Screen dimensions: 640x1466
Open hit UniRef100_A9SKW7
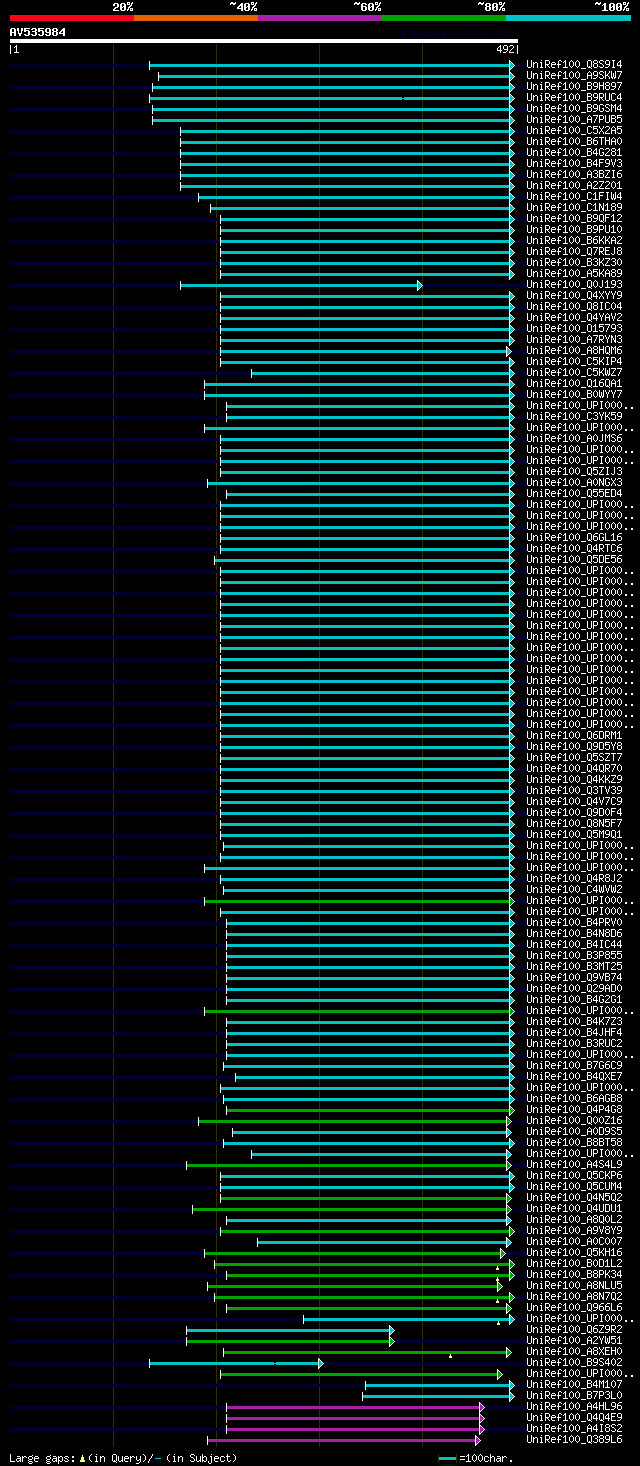(574, 75)
